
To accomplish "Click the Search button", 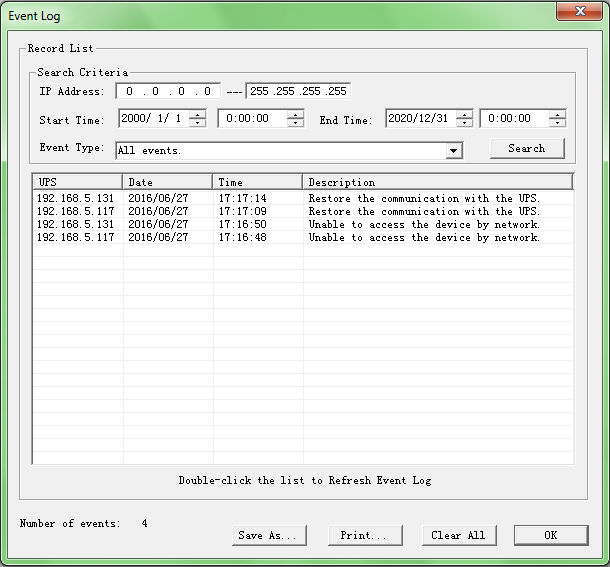I will [527, 148].
